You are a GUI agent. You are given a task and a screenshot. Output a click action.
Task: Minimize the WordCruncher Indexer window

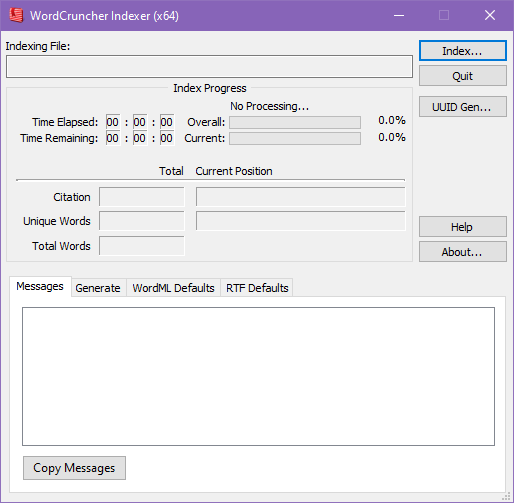pyautogui.click(x=399, y=15)
